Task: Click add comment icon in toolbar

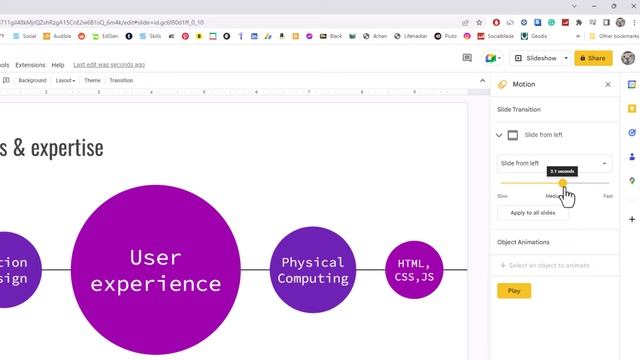Action: (x=6, y=80)
